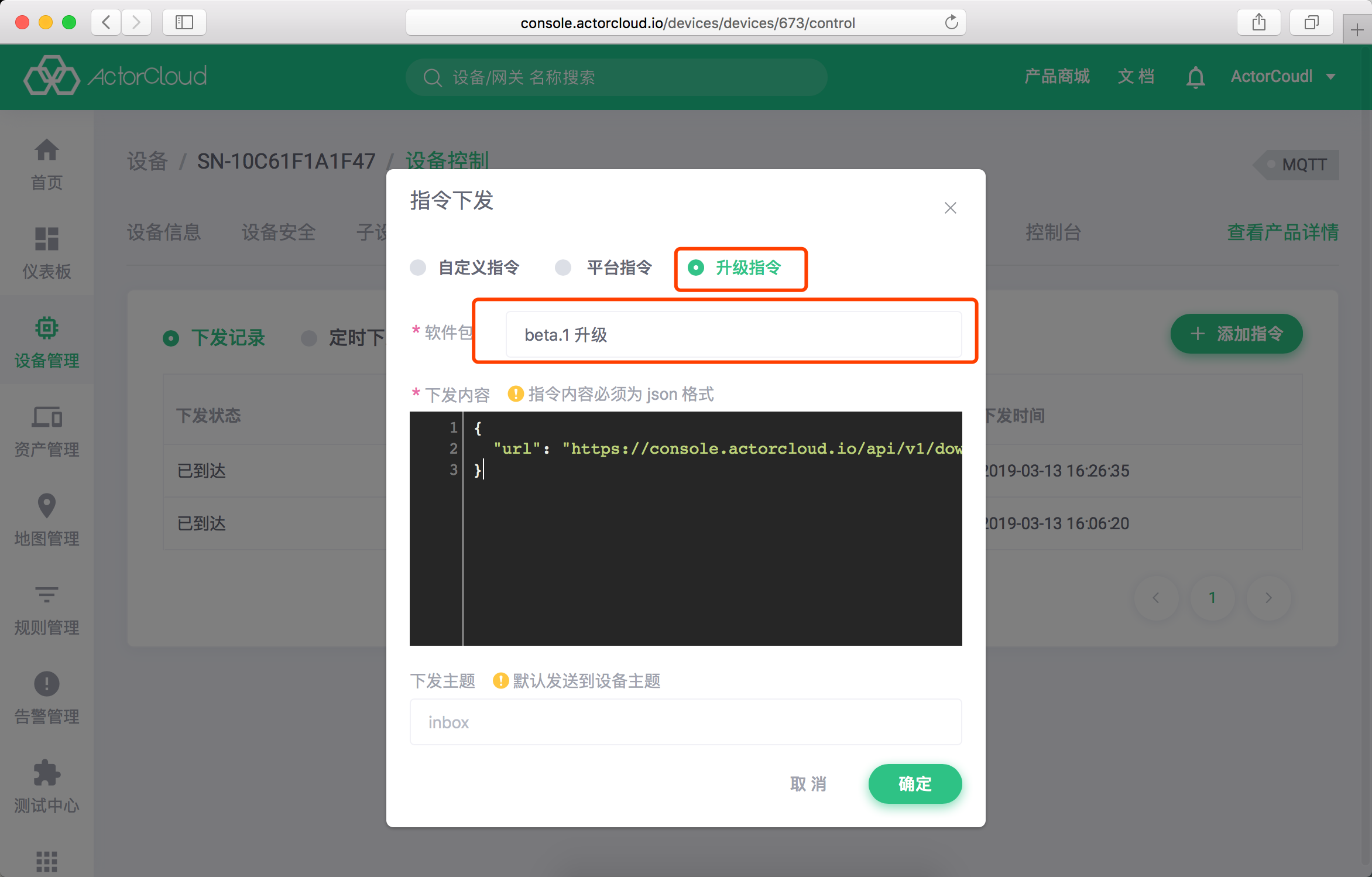Click the warning icon beside 默认发送到设备主题
1372x877 pixels.
coord(500,680)
